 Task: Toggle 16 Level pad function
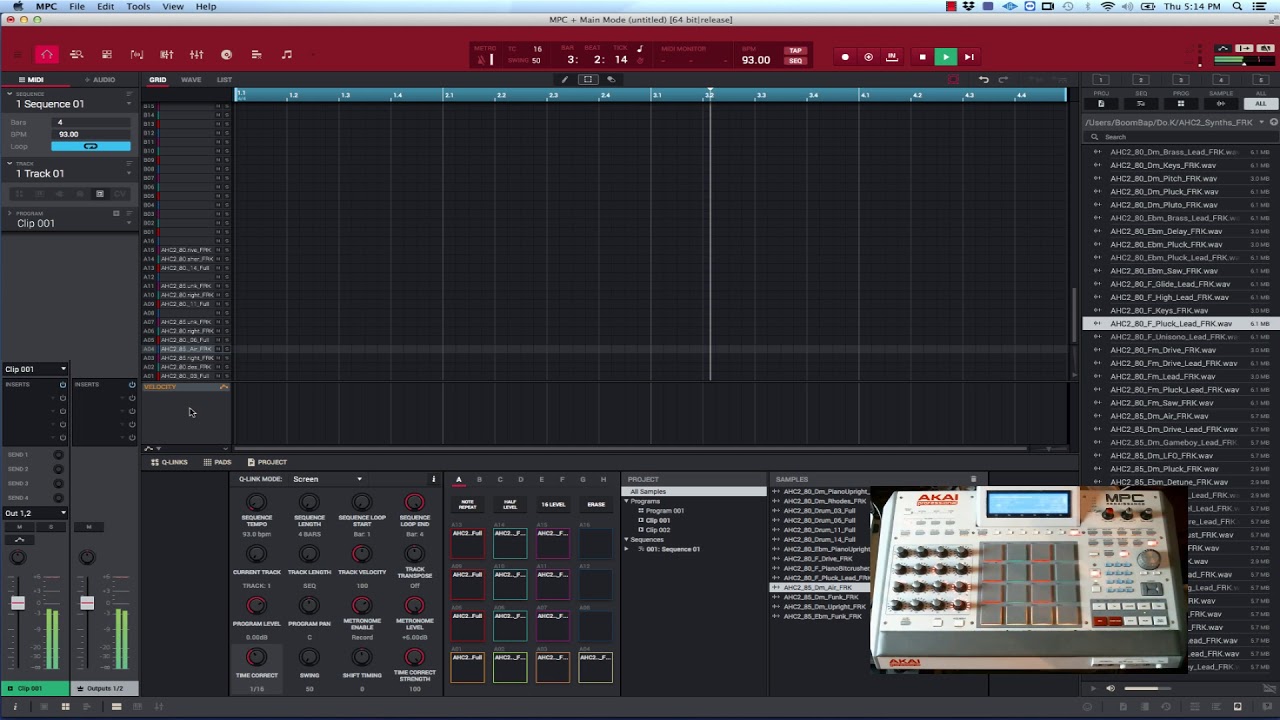(553, 505)
